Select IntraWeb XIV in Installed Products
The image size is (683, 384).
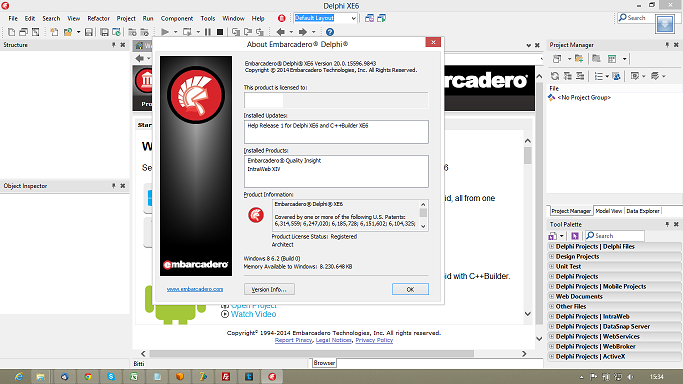pos(264,169)
